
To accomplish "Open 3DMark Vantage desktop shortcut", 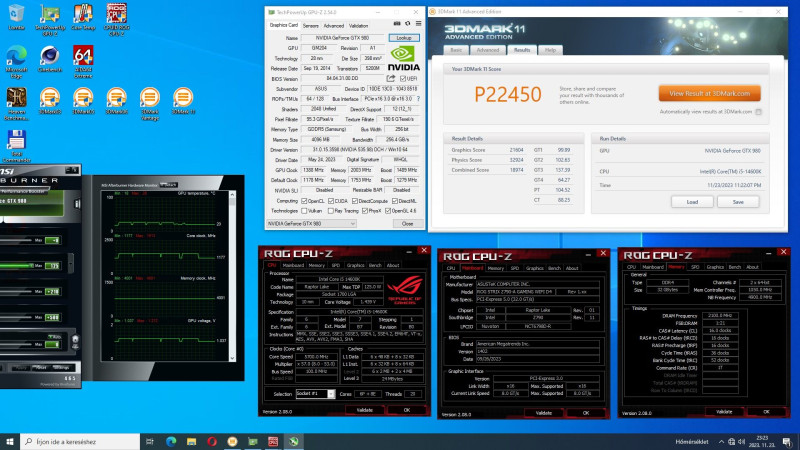I will pyautogui.click(x=149, y=104).
